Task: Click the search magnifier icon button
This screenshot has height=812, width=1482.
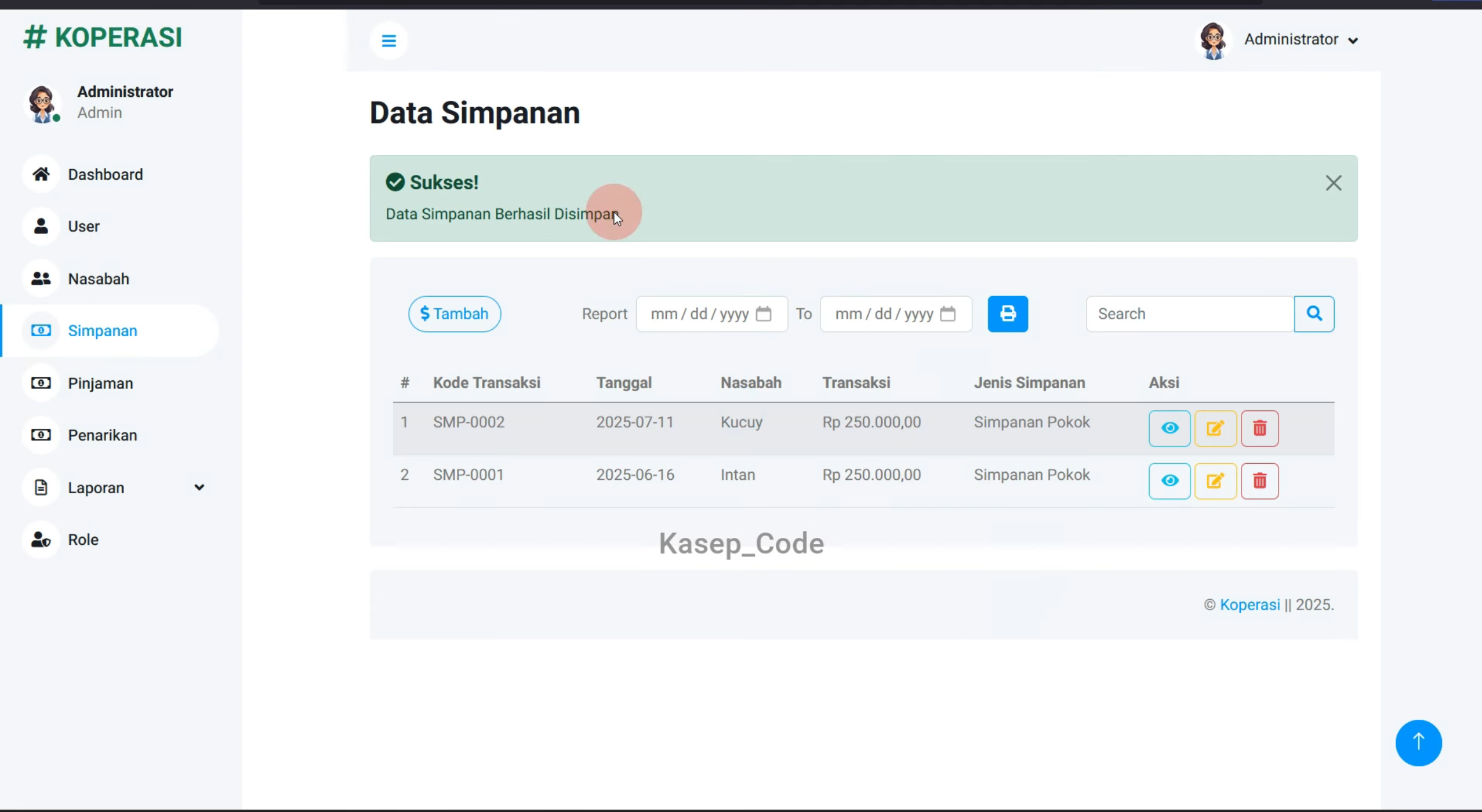Action: tap(1314, 314)
